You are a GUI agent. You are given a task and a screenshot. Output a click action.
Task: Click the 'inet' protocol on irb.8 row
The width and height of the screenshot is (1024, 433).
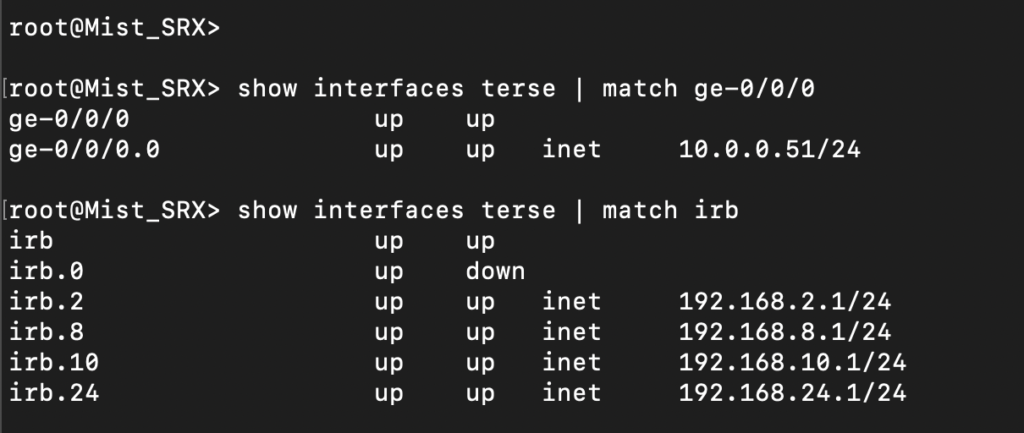[x=571, y=331]
